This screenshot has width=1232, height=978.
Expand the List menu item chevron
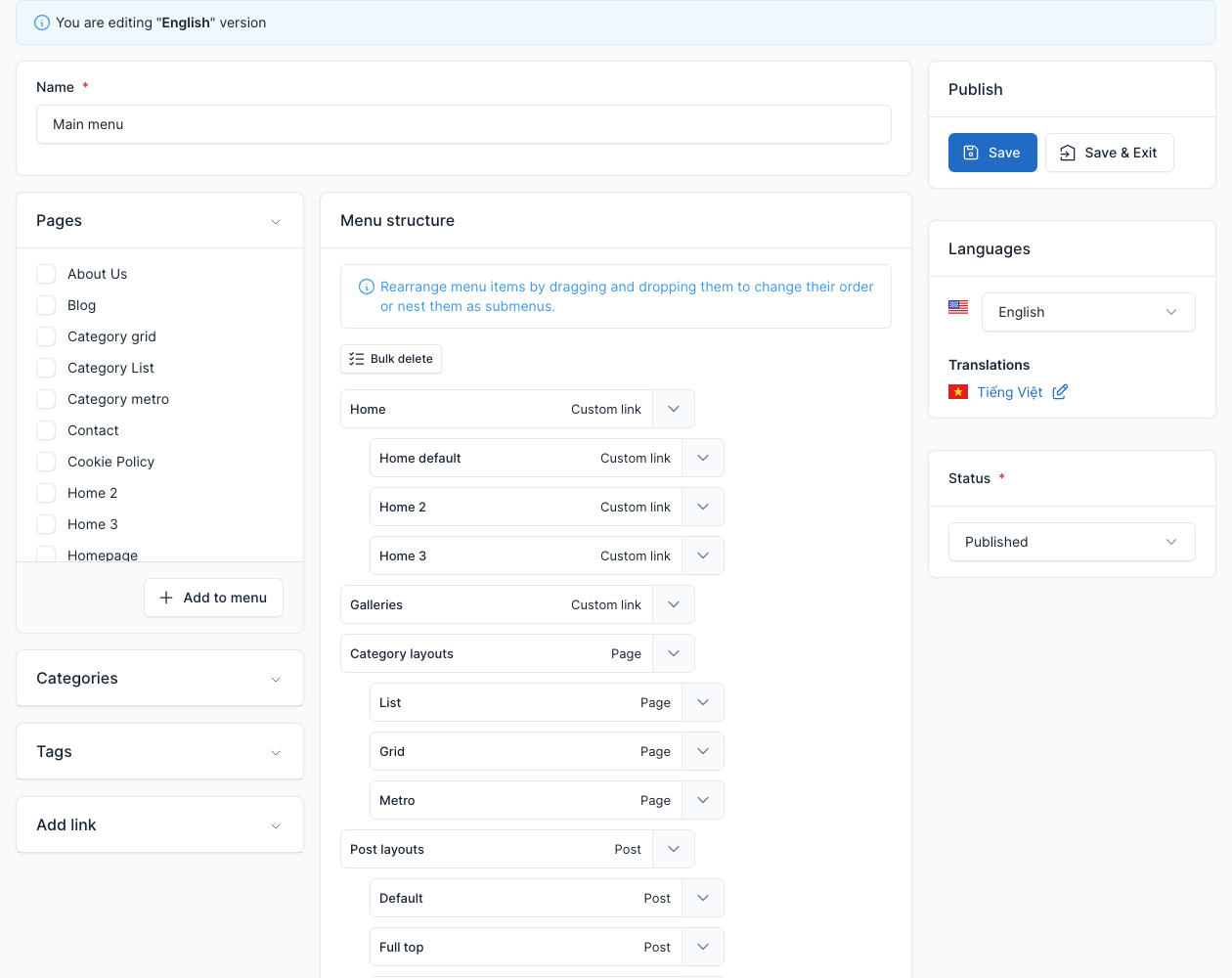703,702
